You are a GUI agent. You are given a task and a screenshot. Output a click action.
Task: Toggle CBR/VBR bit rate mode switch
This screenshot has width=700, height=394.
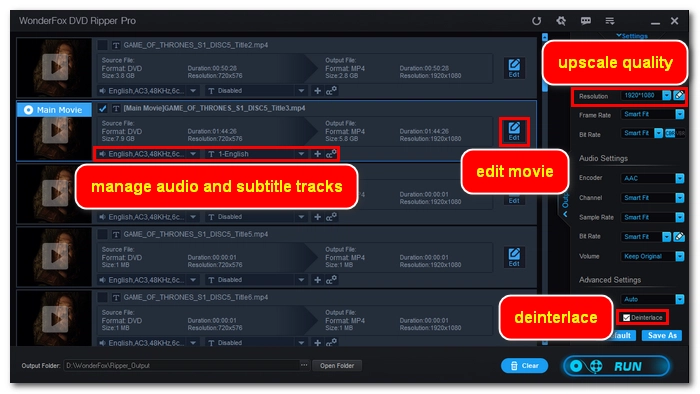click(675, 133)
